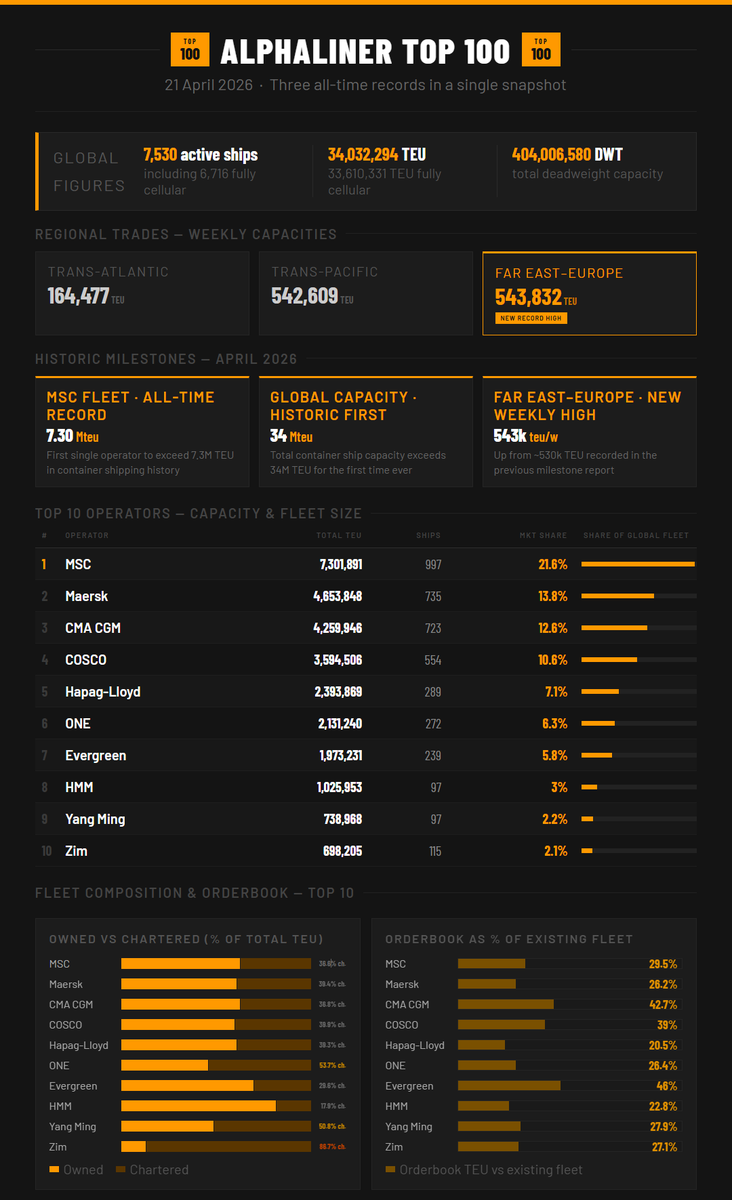Click COSCO's share of global fleet bar
Viewport: 732px width, 1200px height.
click(638, 661)
